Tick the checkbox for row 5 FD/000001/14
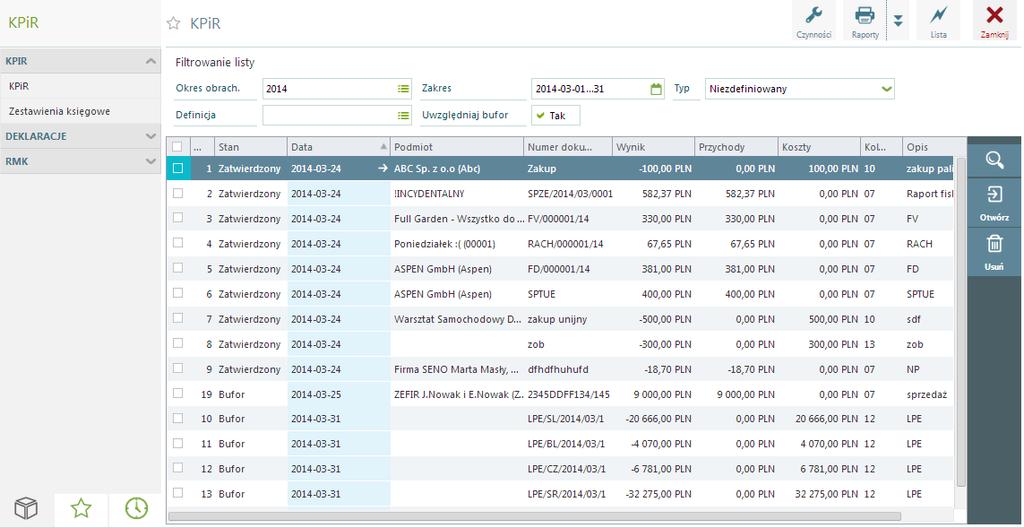 (178, 268)
